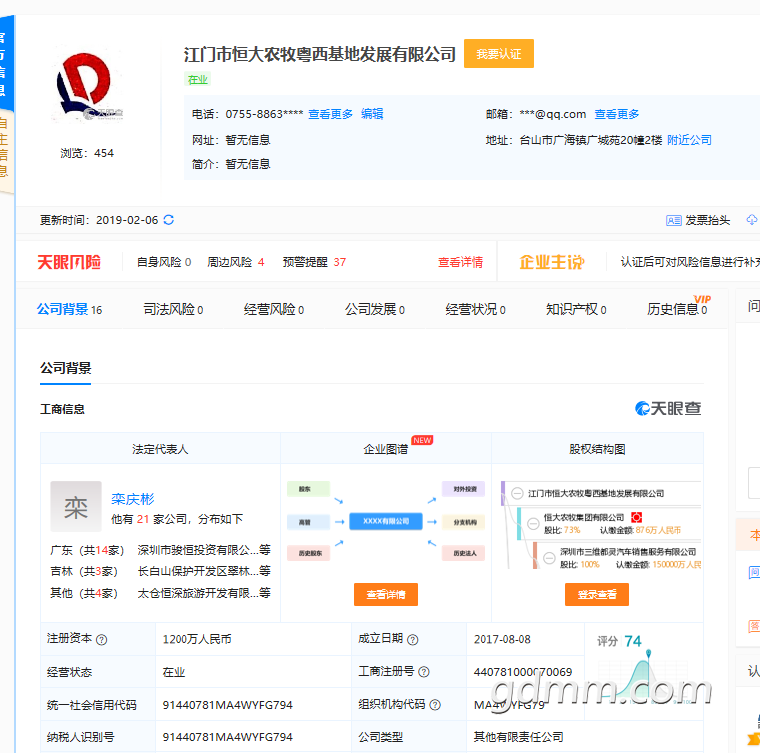This screenshot has width=760, height=753.
Task: Click 太仓恒深旅游开发有限...等 company entry
Action: tap(204, 594)
